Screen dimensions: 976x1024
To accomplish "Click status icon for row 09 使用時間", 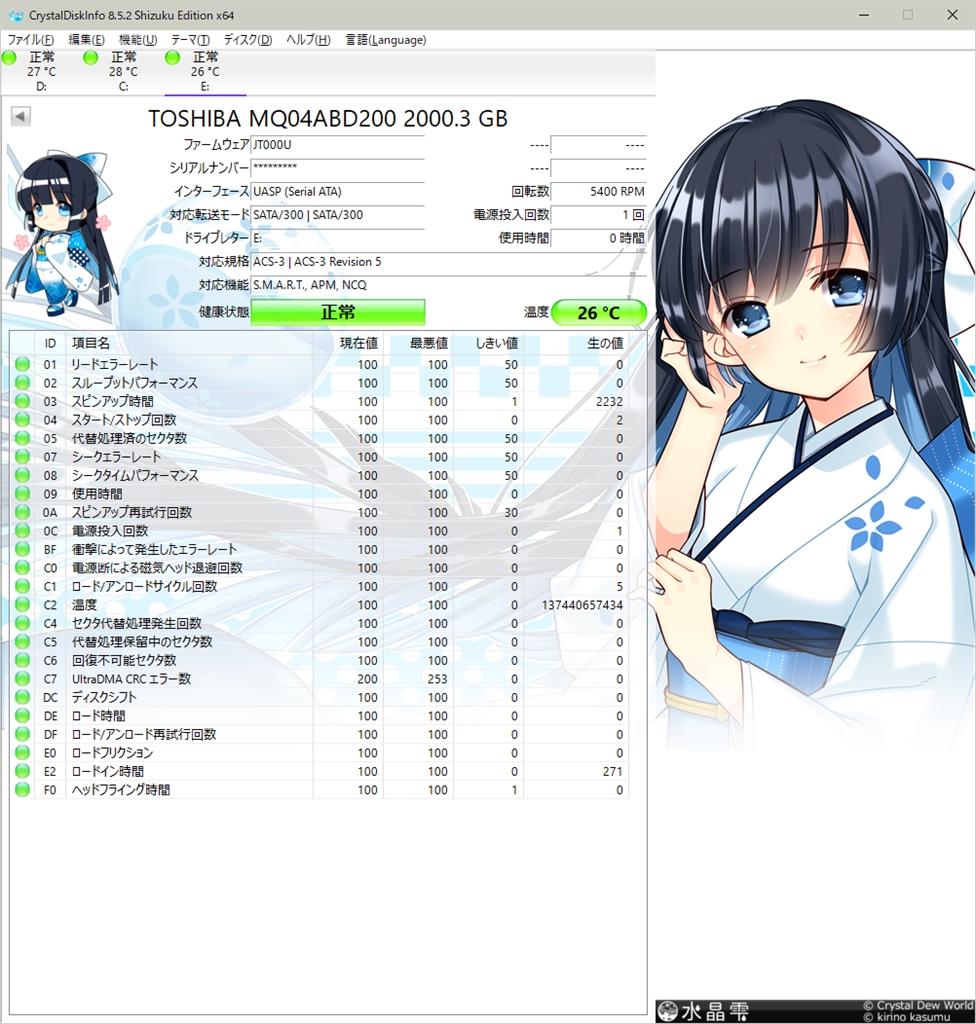I will pos(22,494).
